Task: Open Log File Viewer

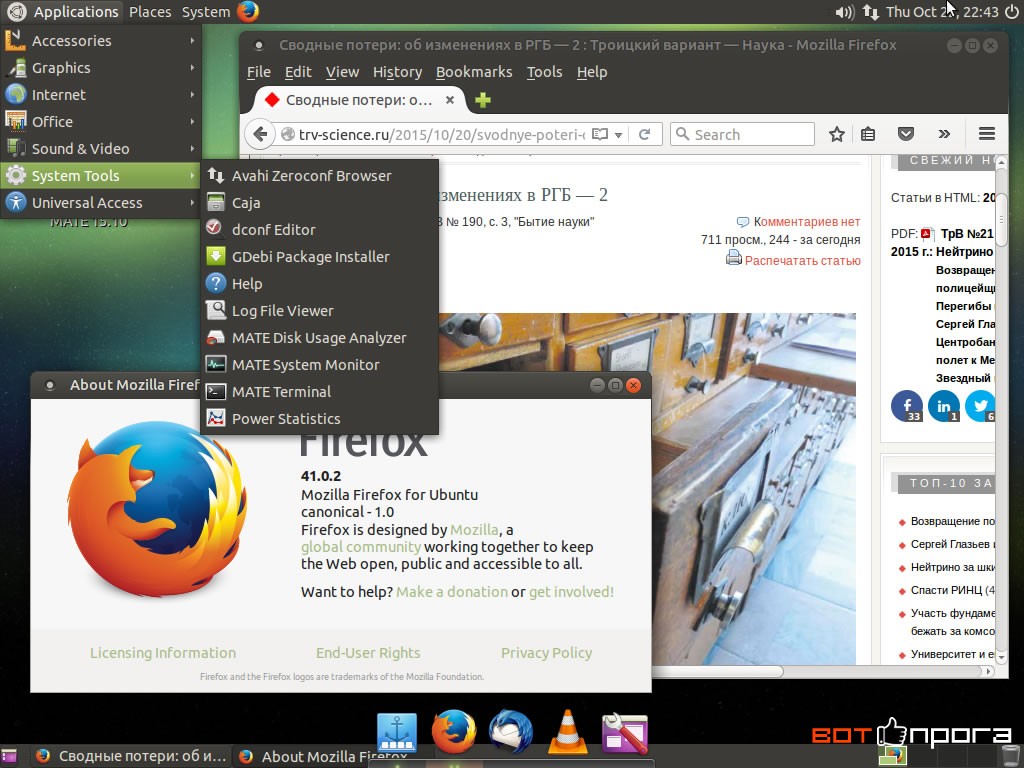Action: point(319,311)
